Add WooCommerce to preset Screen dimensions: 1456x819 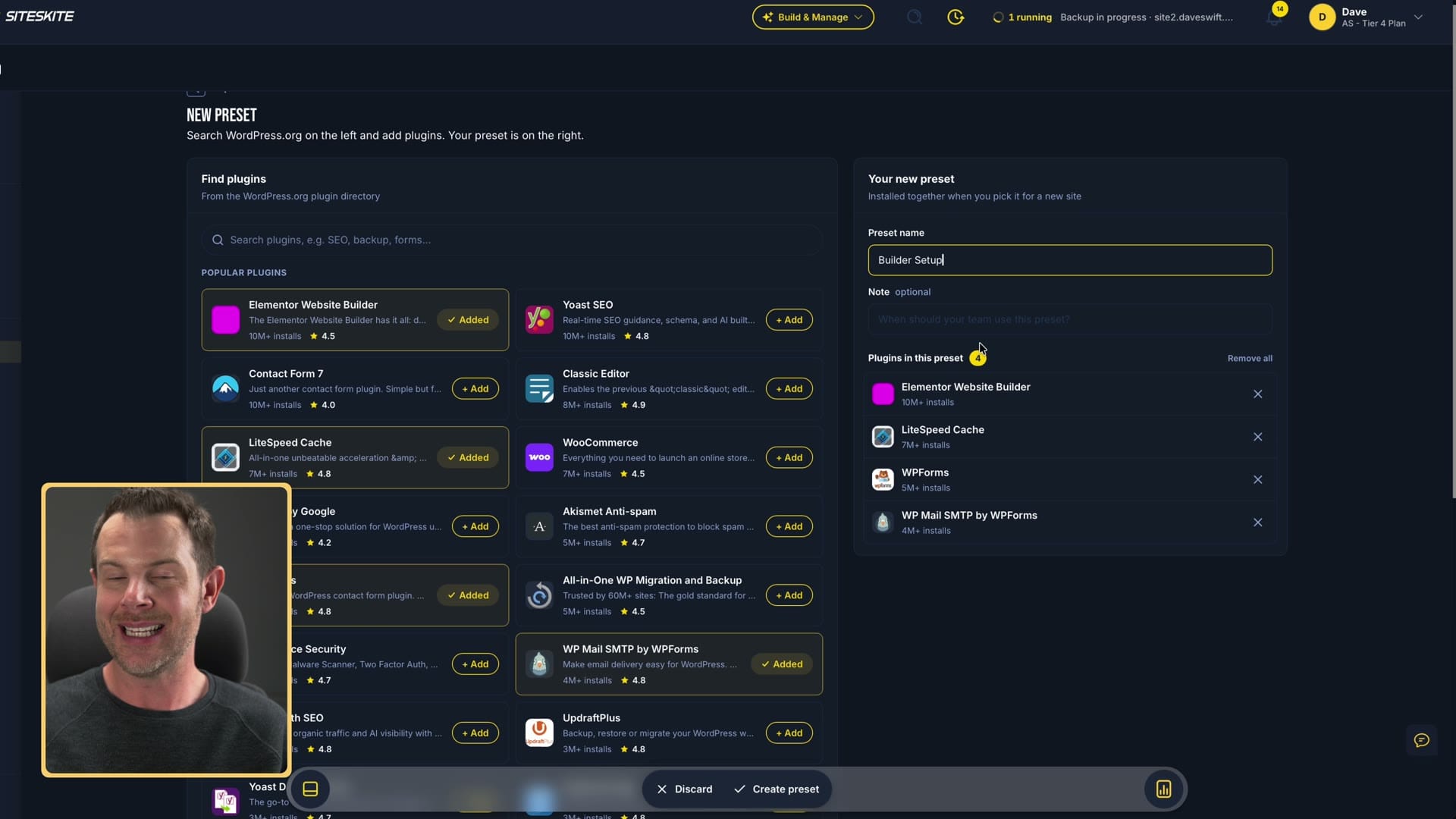pyautogui.click(x=789, y=457)
